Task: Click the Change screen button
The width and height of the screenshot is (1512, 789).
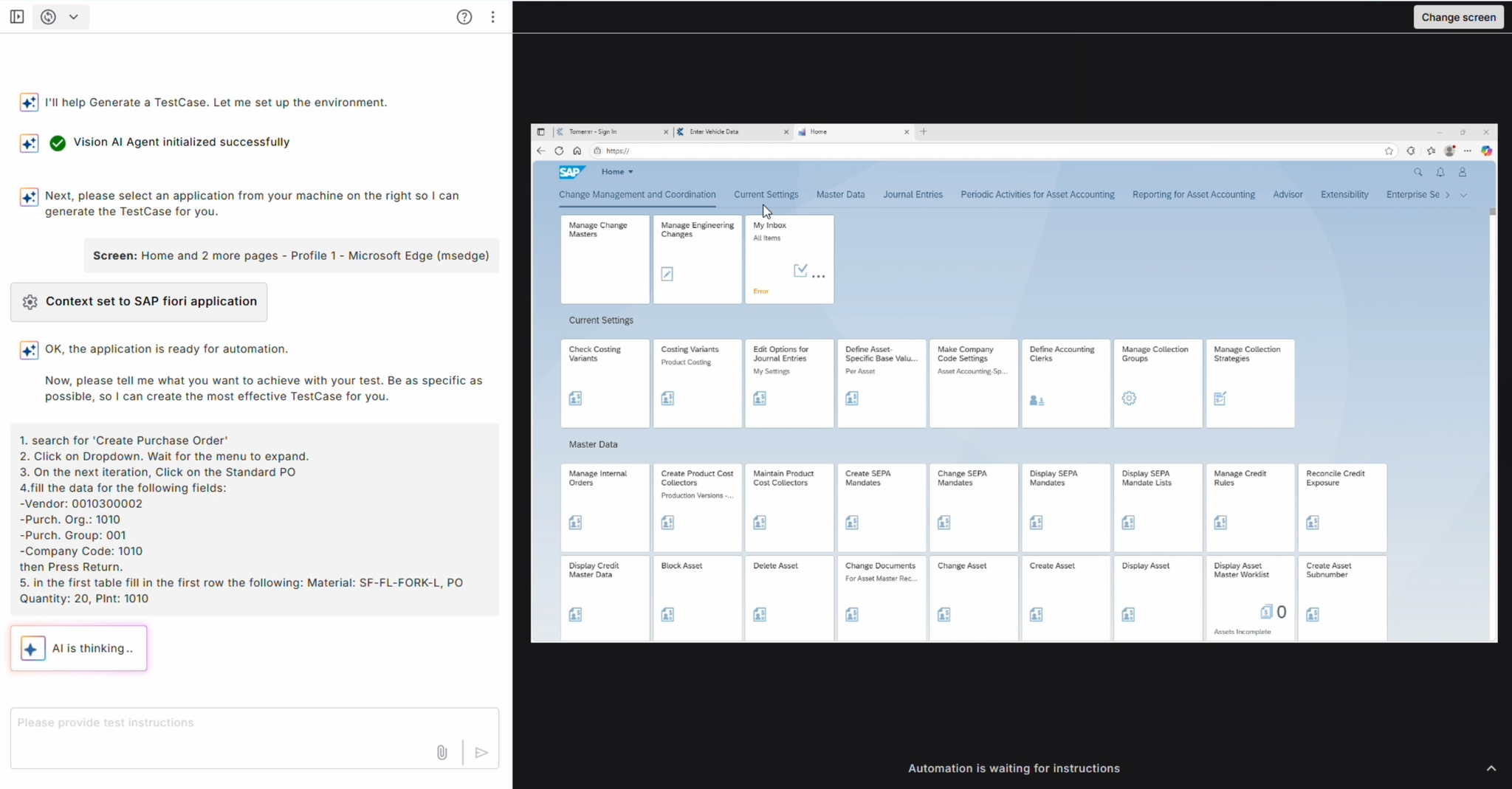Action: (1457, 16)
